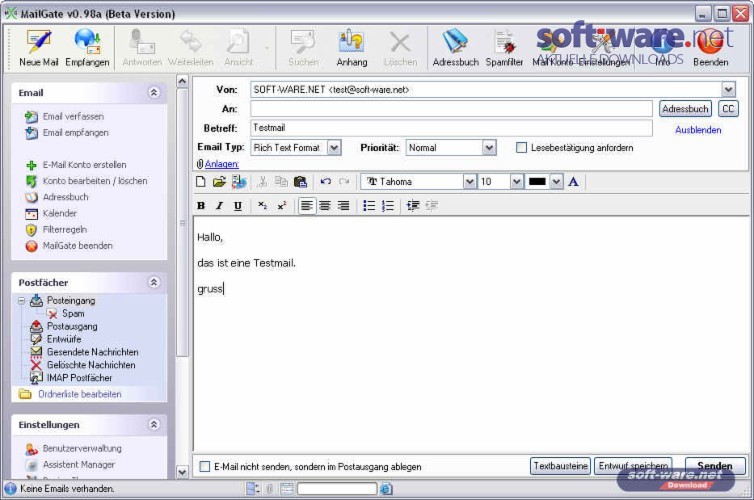Viewport: 754px width, 500px height.
Task: Open the font color dropdown arrow
Action: [x=556, y=182]
